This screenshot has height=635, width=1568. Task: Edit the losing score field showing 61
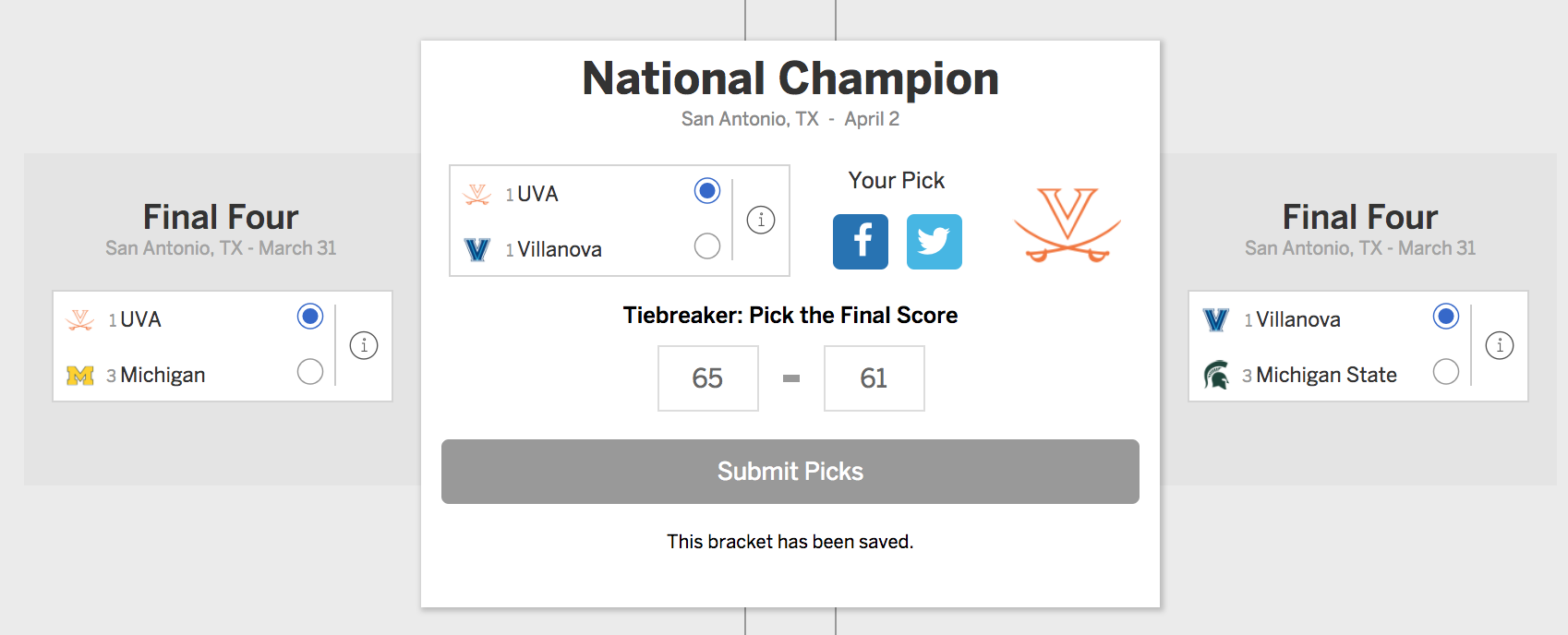(x=874, y=378)
